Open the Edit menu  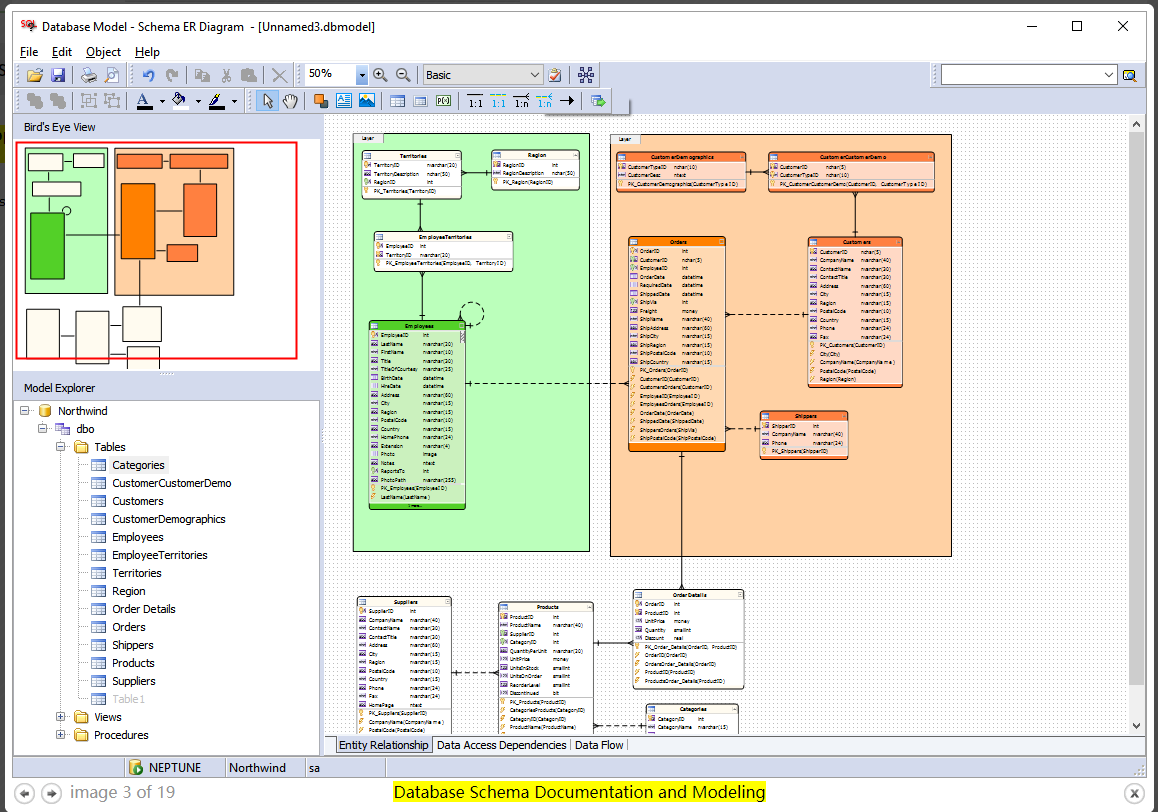tap(61, 52)
